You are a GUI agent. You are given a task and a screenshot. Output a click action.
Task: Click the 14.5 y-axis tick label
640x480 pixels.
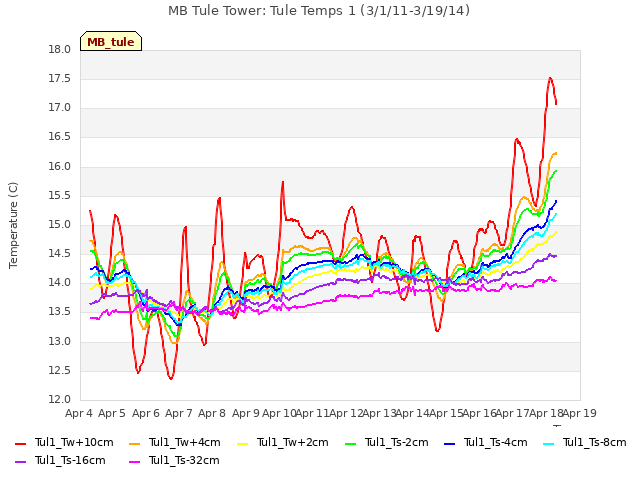(x=60, y=254)
